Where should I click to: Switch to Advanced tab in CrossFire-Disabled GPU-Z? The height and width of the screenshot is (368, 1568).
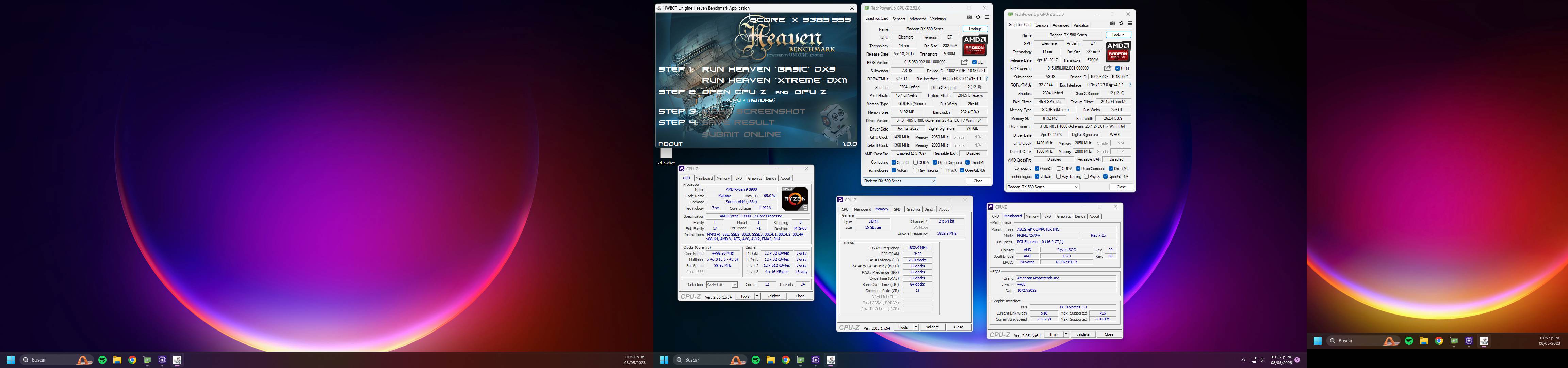pyautogui.click(x=1061, y=25)
